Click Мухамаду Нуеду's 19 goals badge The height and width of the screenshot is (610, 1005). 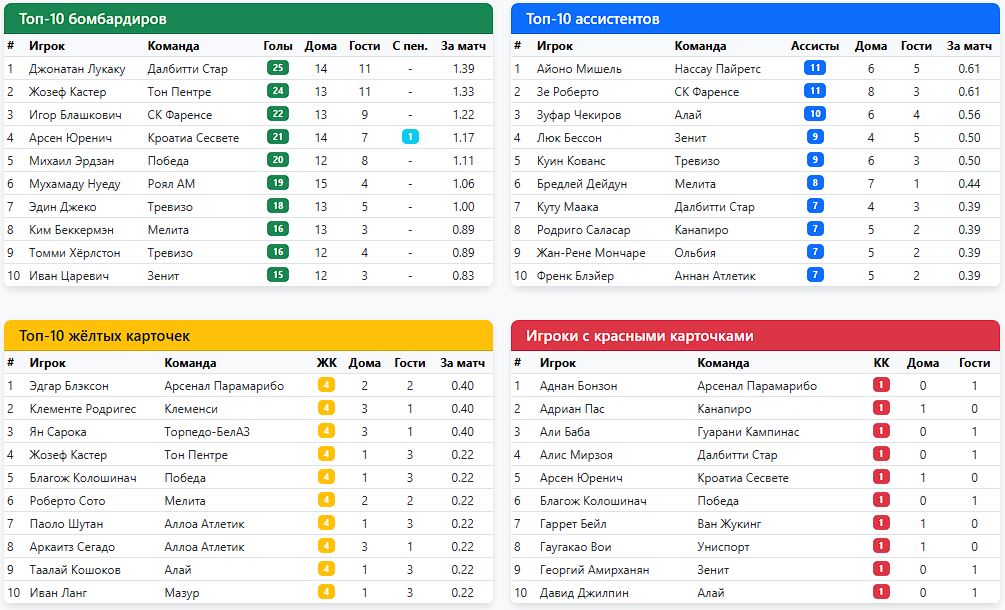point(278,184)
